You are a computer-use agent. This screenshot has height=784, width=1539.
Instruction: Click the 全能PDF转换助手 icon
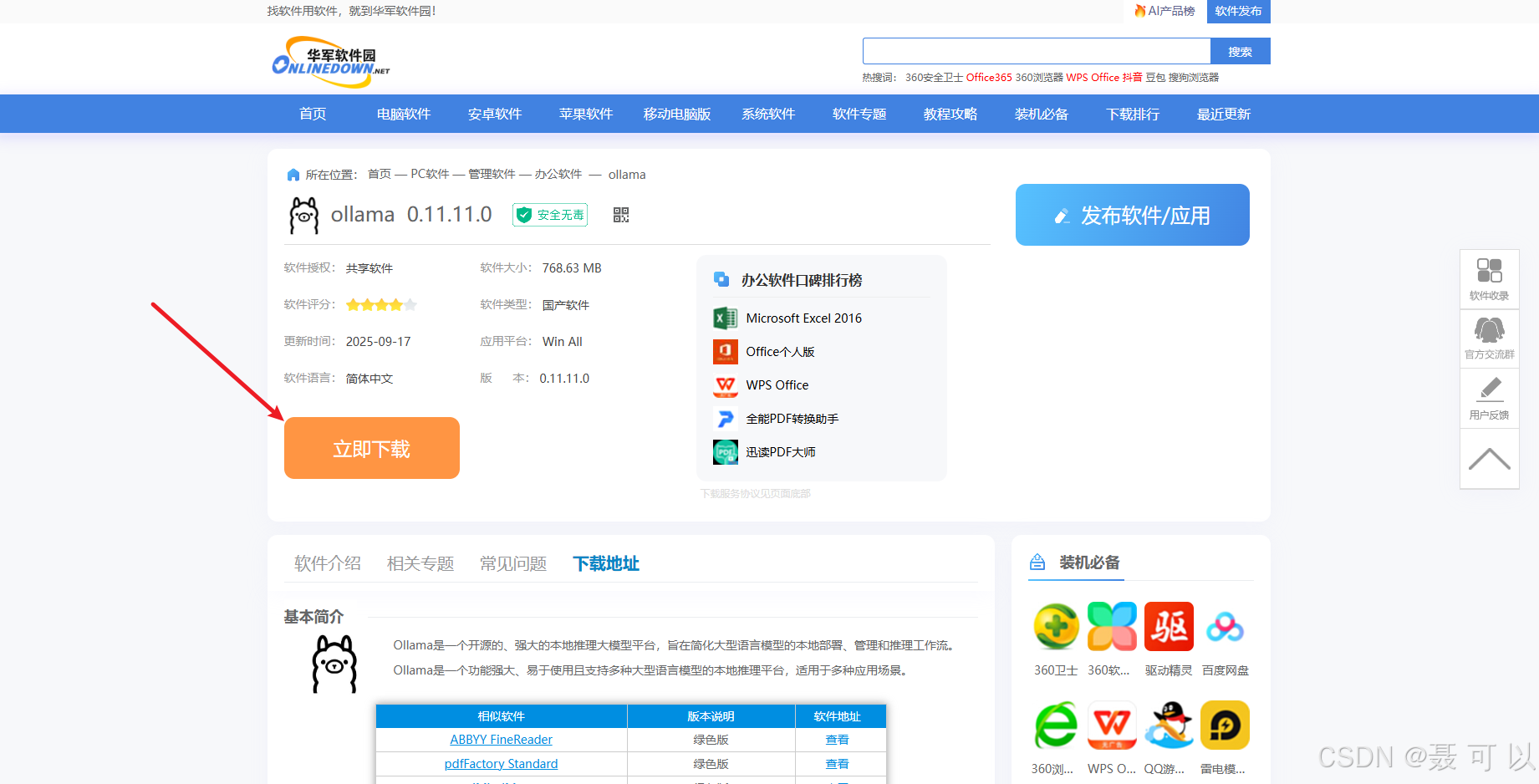[x=725, y=419]
